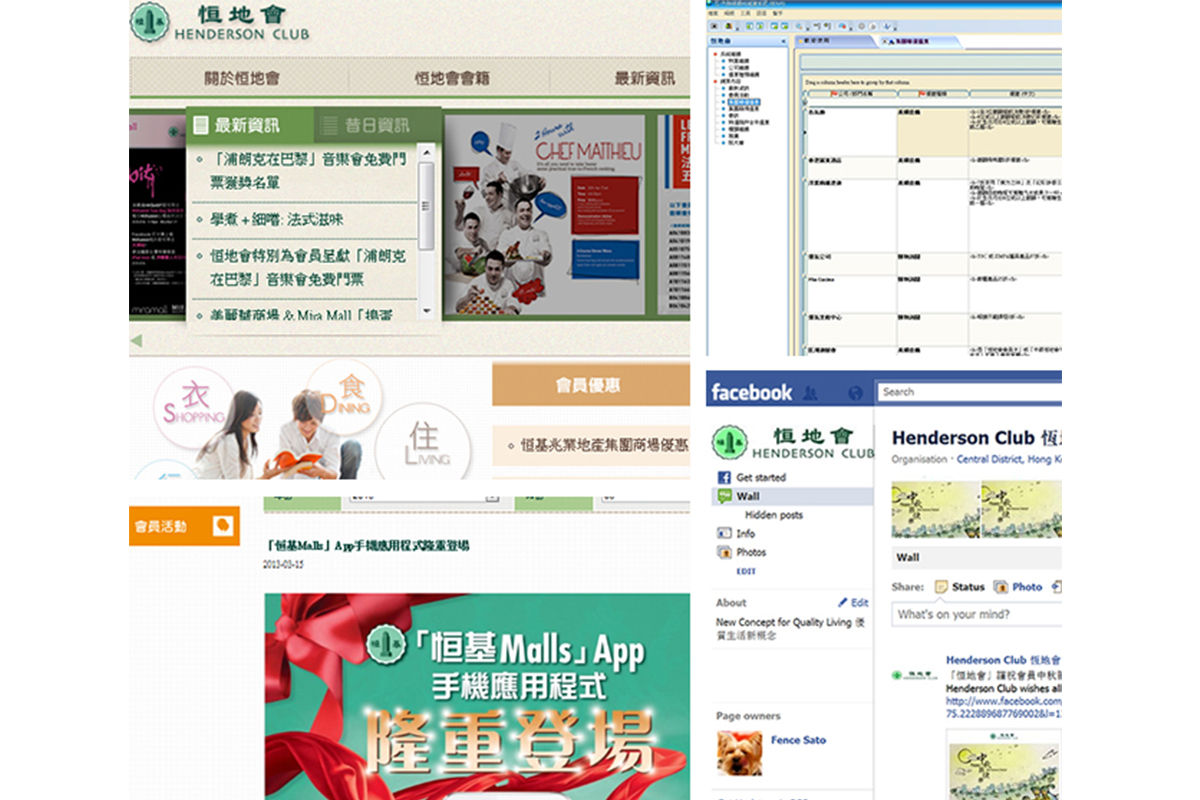Click Fence Sato dog avatar
This screenshot has width=1200, height=800.
tap(739, 753)
